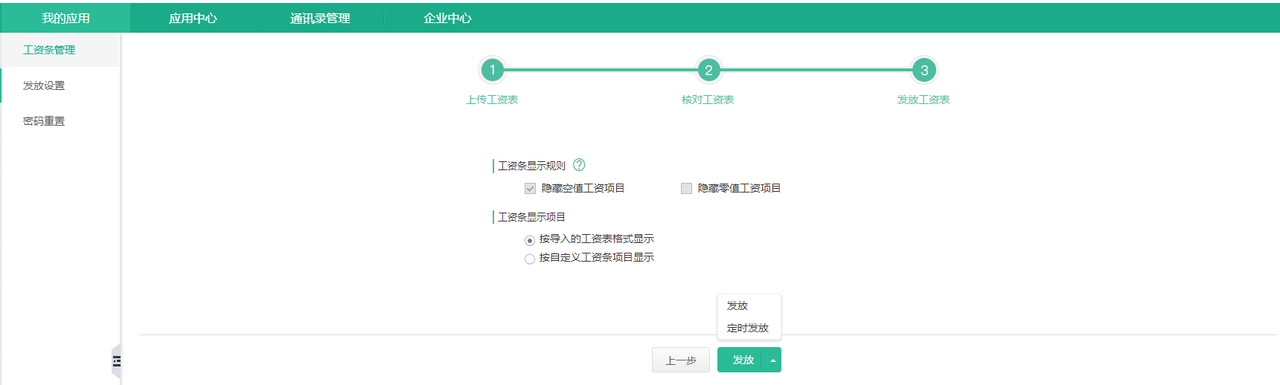Click the 工资条显示项目 heading
Screen dimensions: 1280x385
pos(531,217)
